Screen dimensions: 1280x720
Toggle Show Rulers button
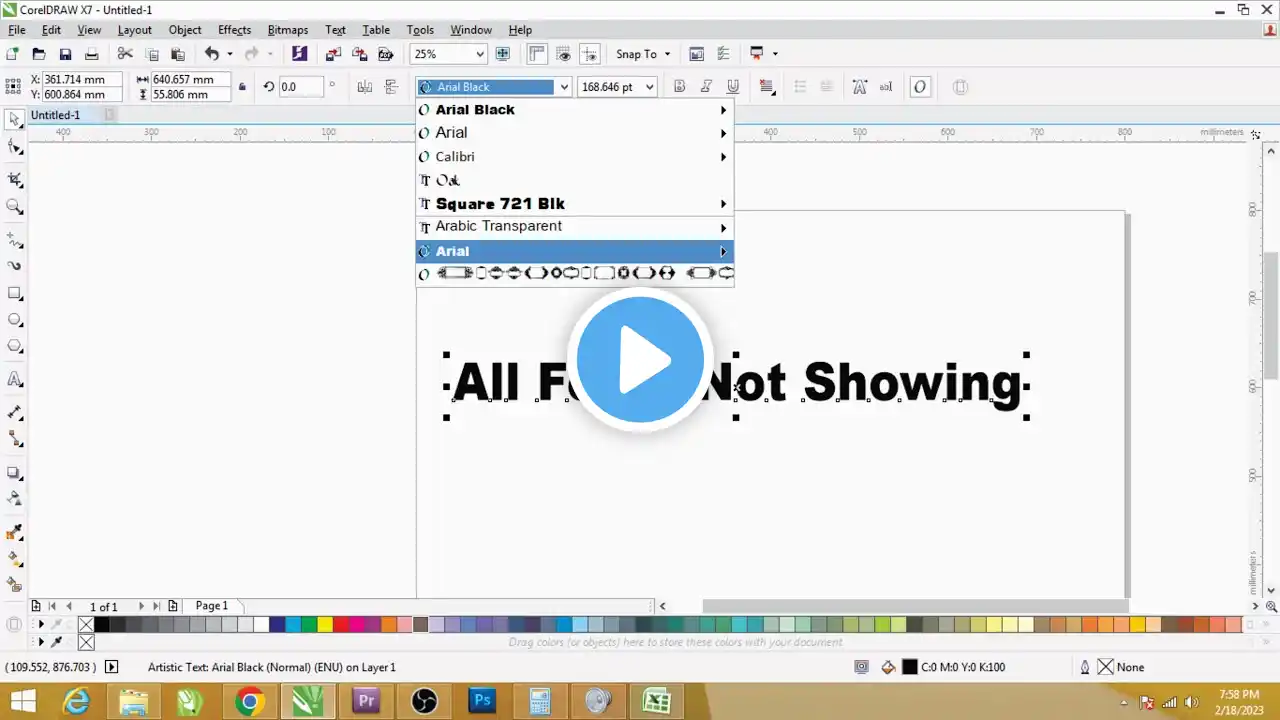(x=537, y=54)
